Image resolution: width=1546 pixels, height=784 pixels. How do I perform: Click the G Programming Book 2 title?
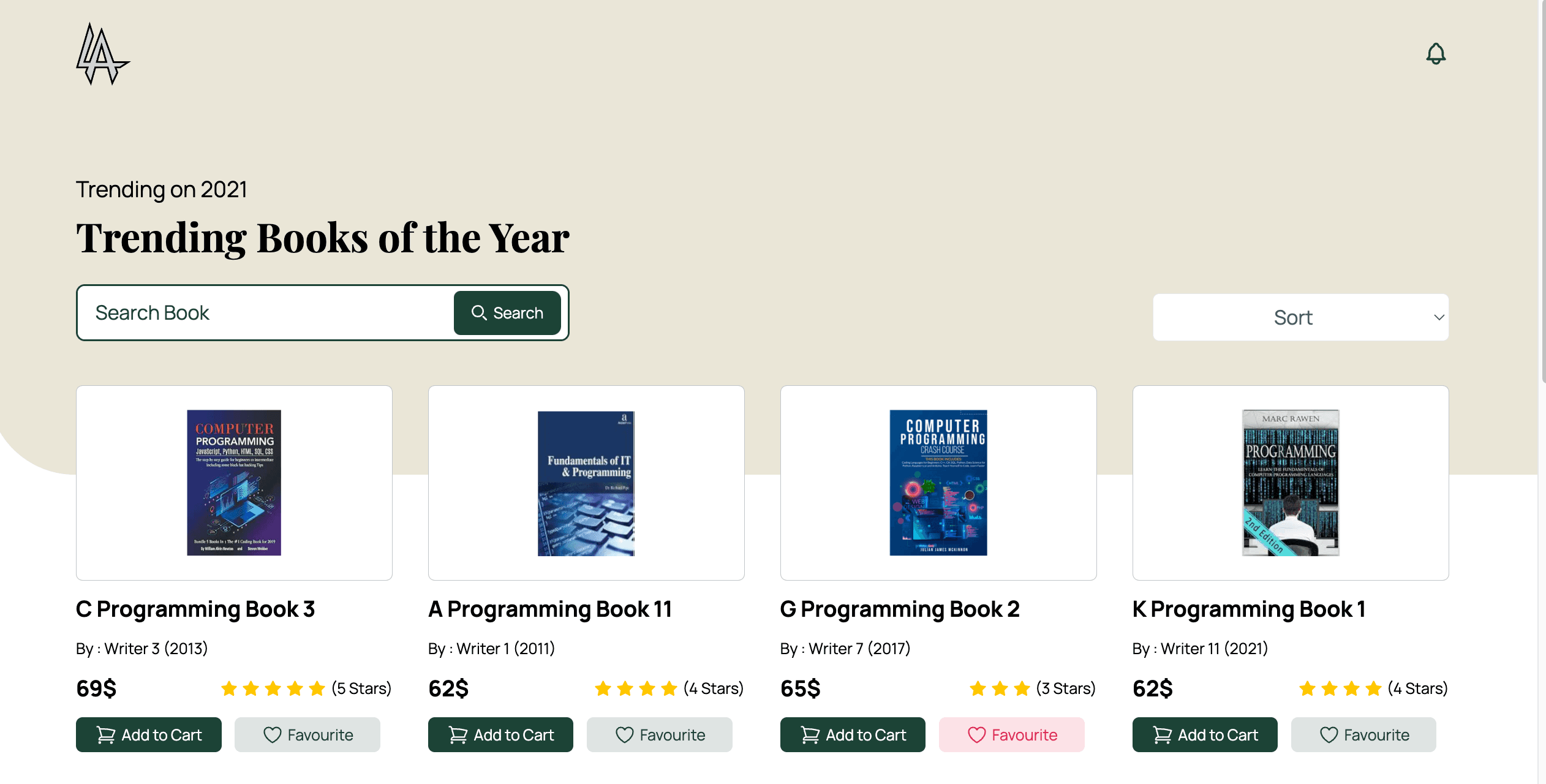pos(900,609)
